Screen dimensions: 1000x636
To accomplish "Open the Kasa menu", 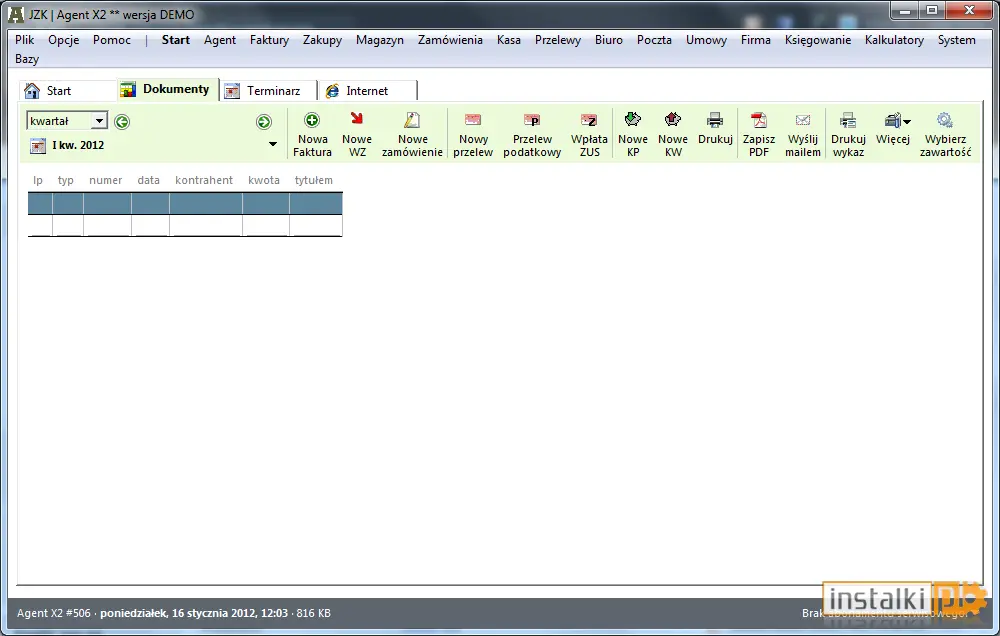I will (508, 40).
